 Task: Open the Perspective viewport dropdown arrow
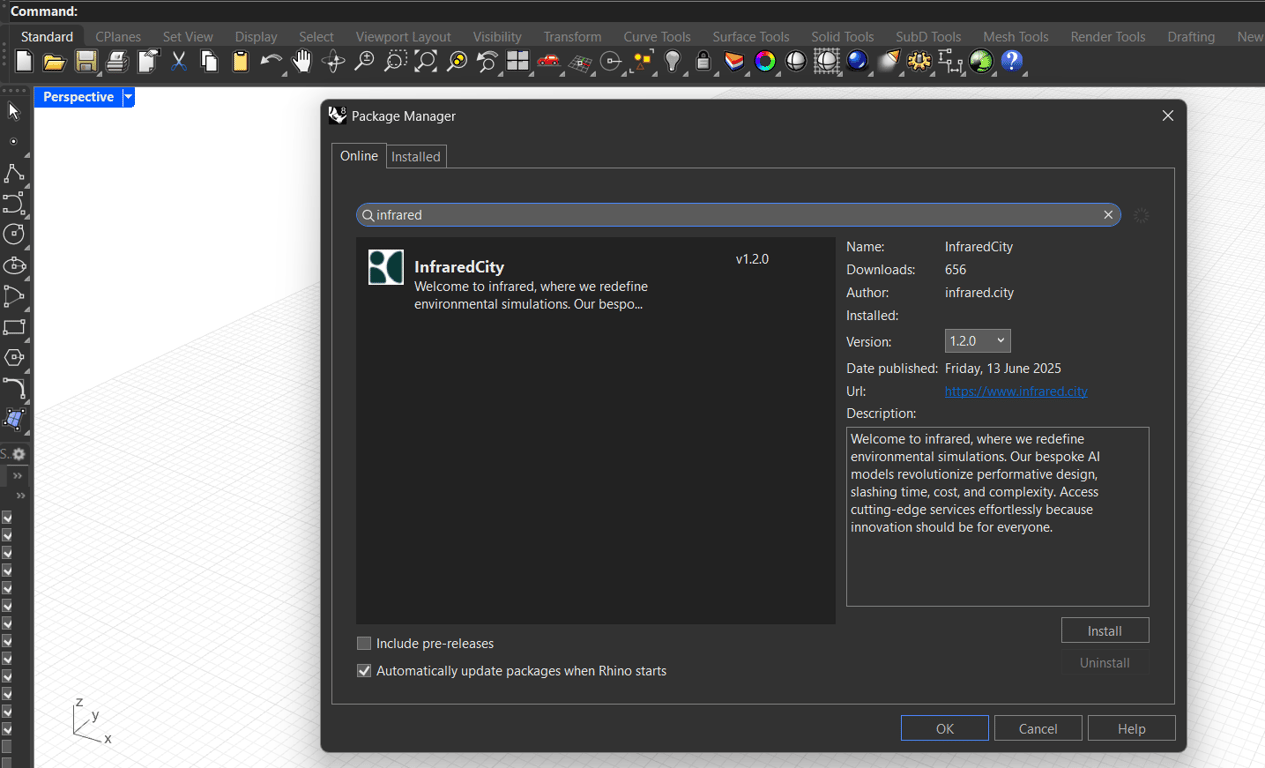[128, 97]
